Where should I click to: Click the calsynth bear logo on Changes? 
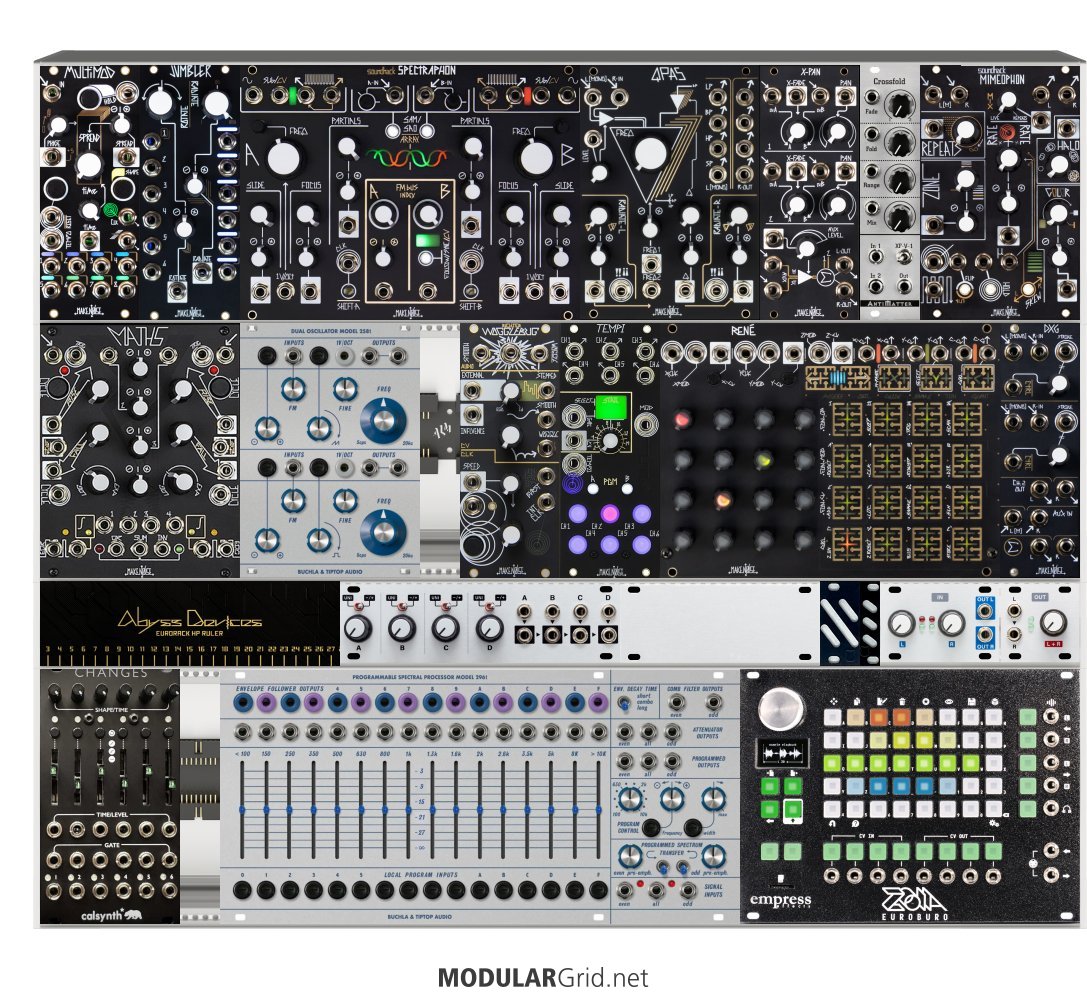click(x=133, y=914)
